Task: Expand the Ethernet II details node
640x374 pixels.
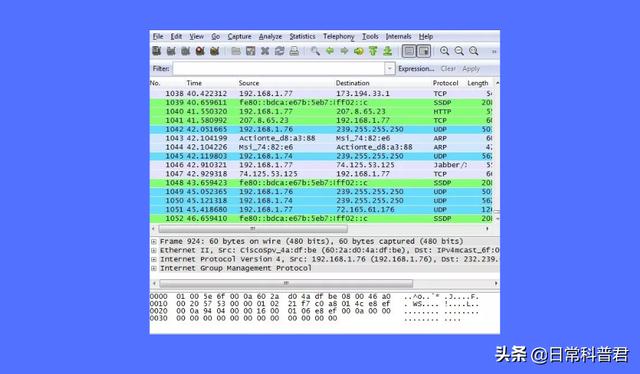Action: [154, 250]
